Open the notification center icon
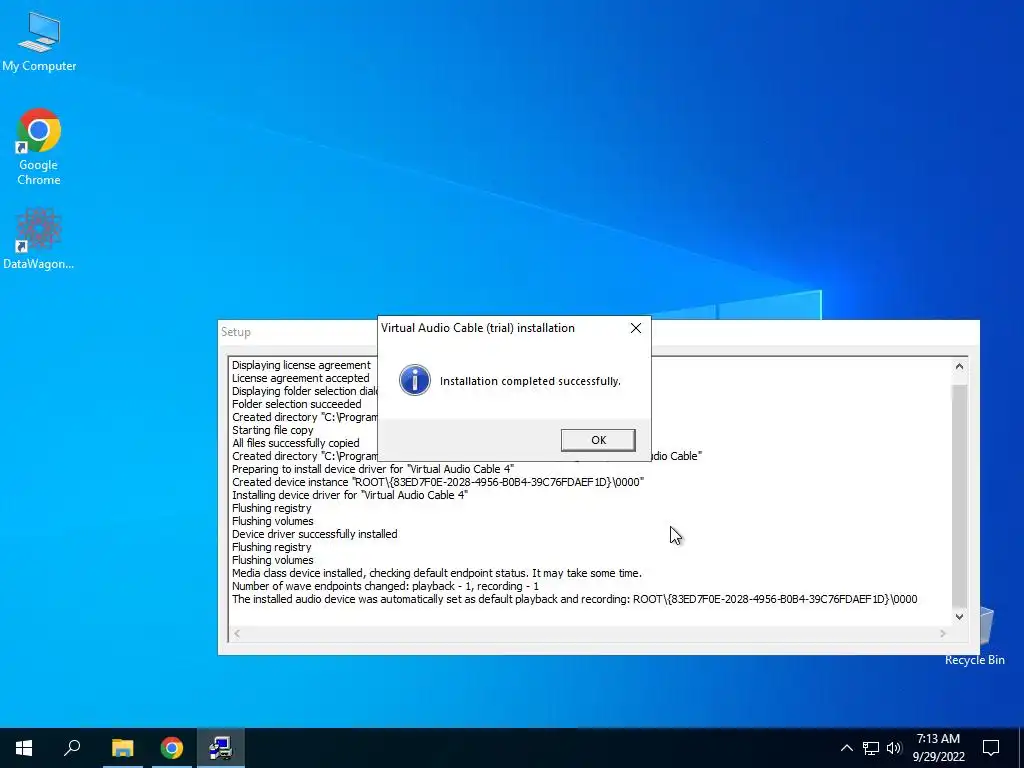 coord(991,748)
